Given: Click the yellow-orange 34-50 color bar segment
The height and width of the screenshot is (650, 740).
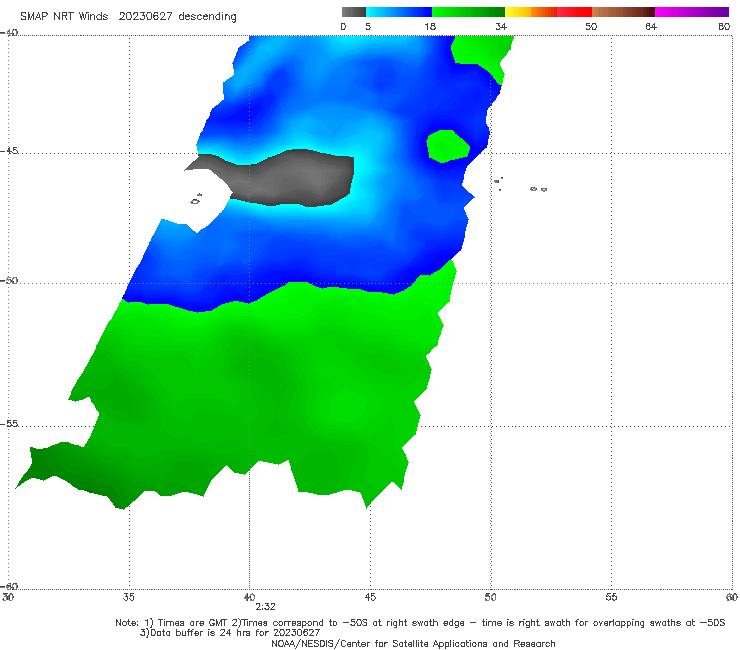Looking at the screenshot, I should (548, 12).
